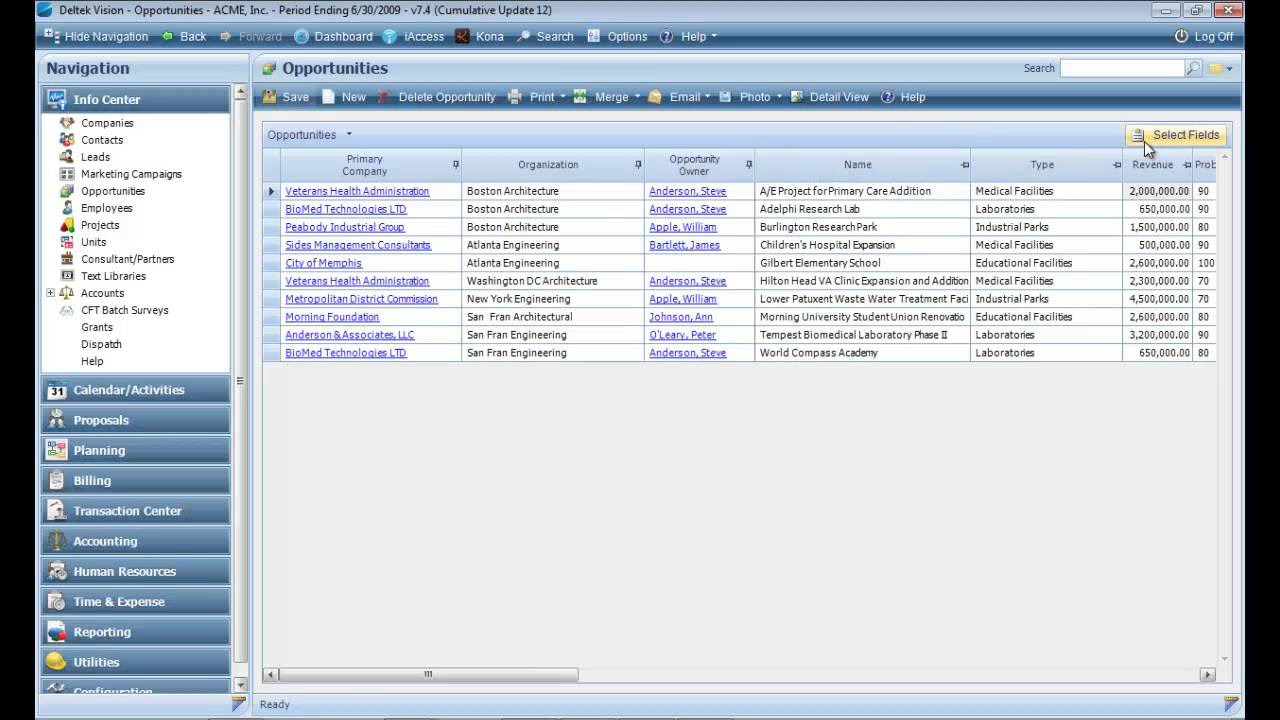
Task: Click the Search input field
Action: coord(1122,68)
